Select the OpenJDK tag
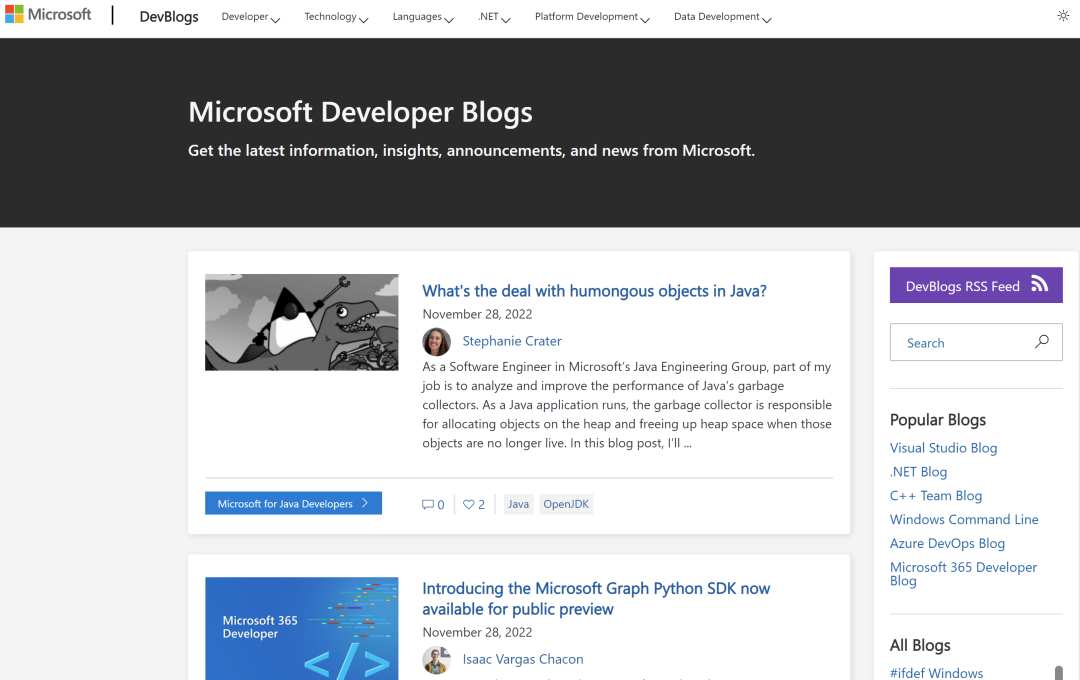Screen dimensions: 1080x680 [566, 504]
